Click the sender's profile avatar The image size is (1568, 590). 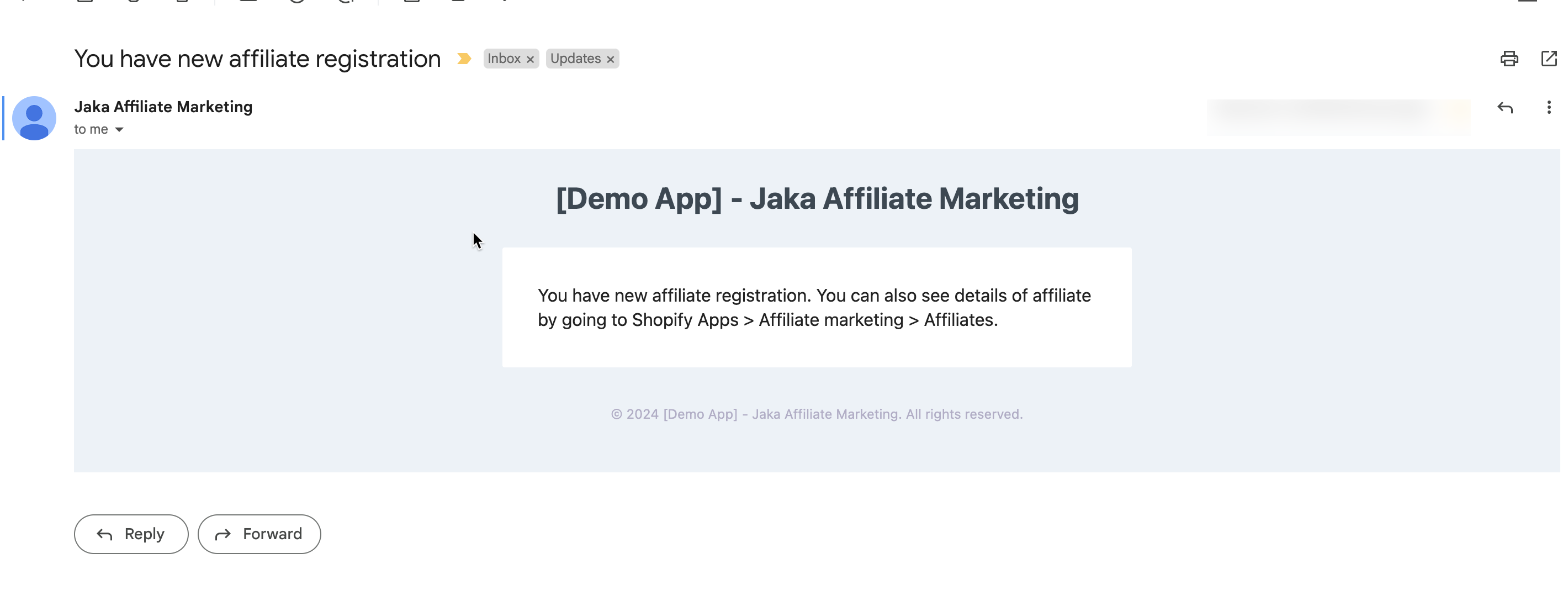(34, 118)
